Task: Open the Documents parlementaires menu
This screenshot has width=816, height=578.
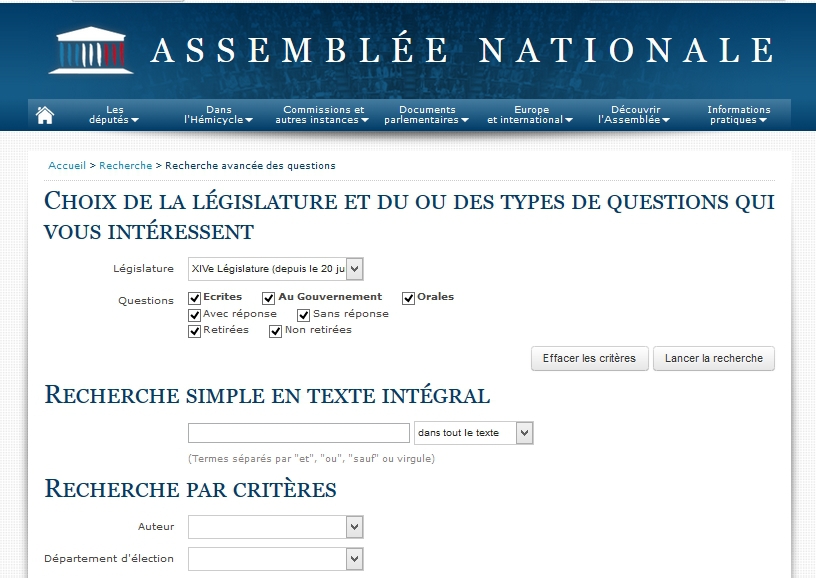Action: [x=427, y=114]
